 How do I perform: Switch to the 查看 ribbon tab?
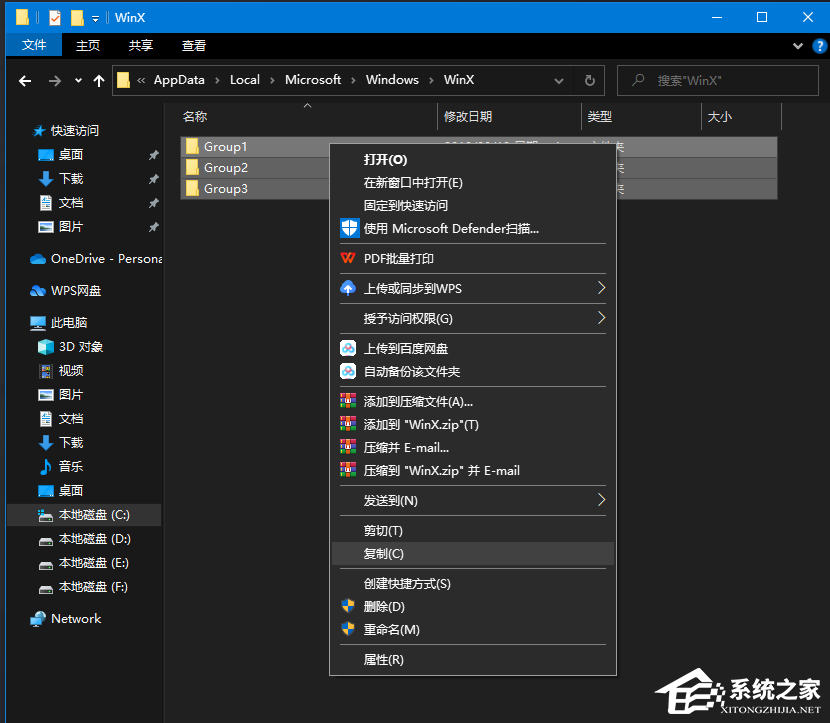(193, 44)
